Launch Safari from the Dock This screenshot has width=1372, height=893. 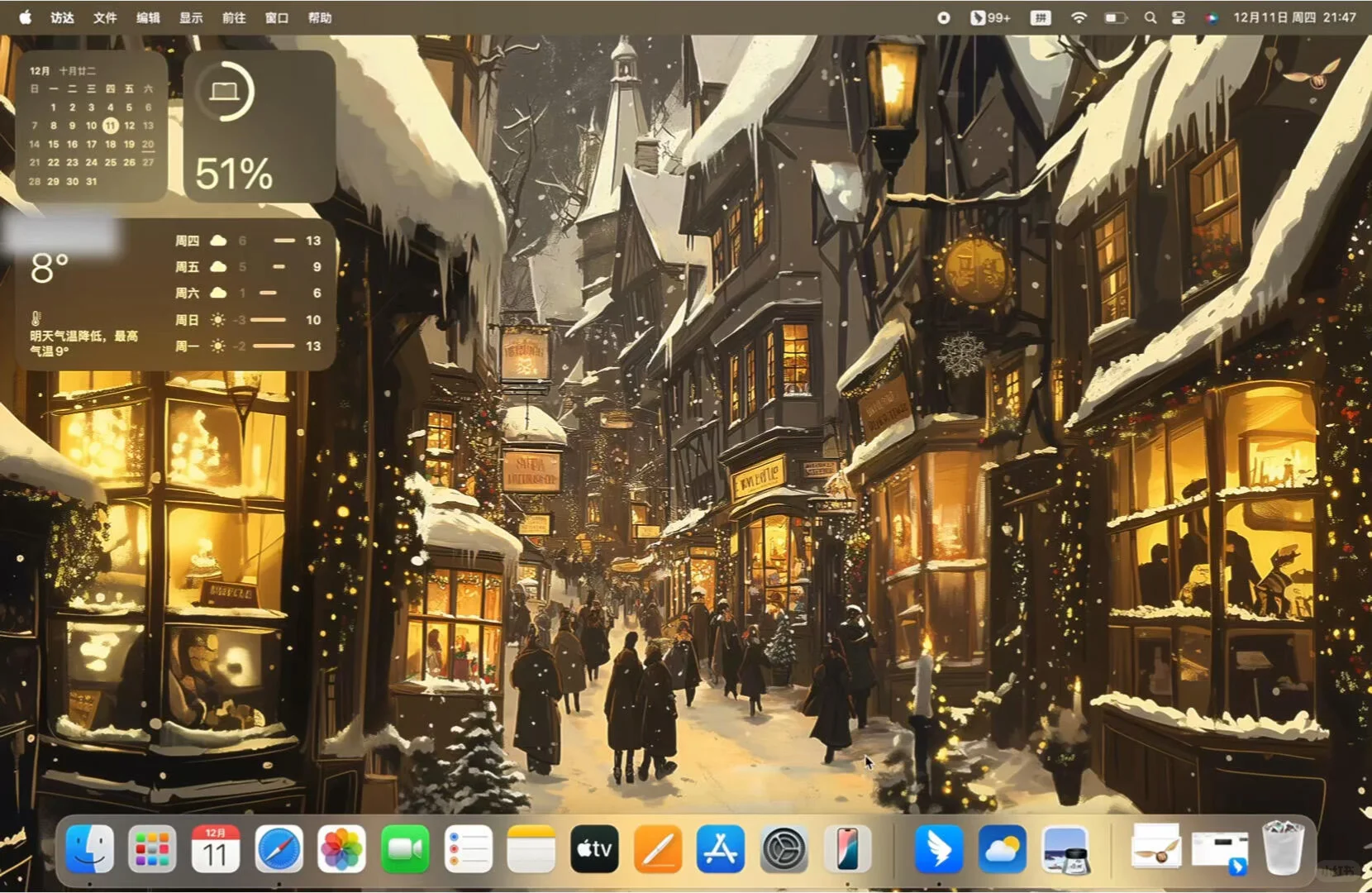(x=279, y=849)
